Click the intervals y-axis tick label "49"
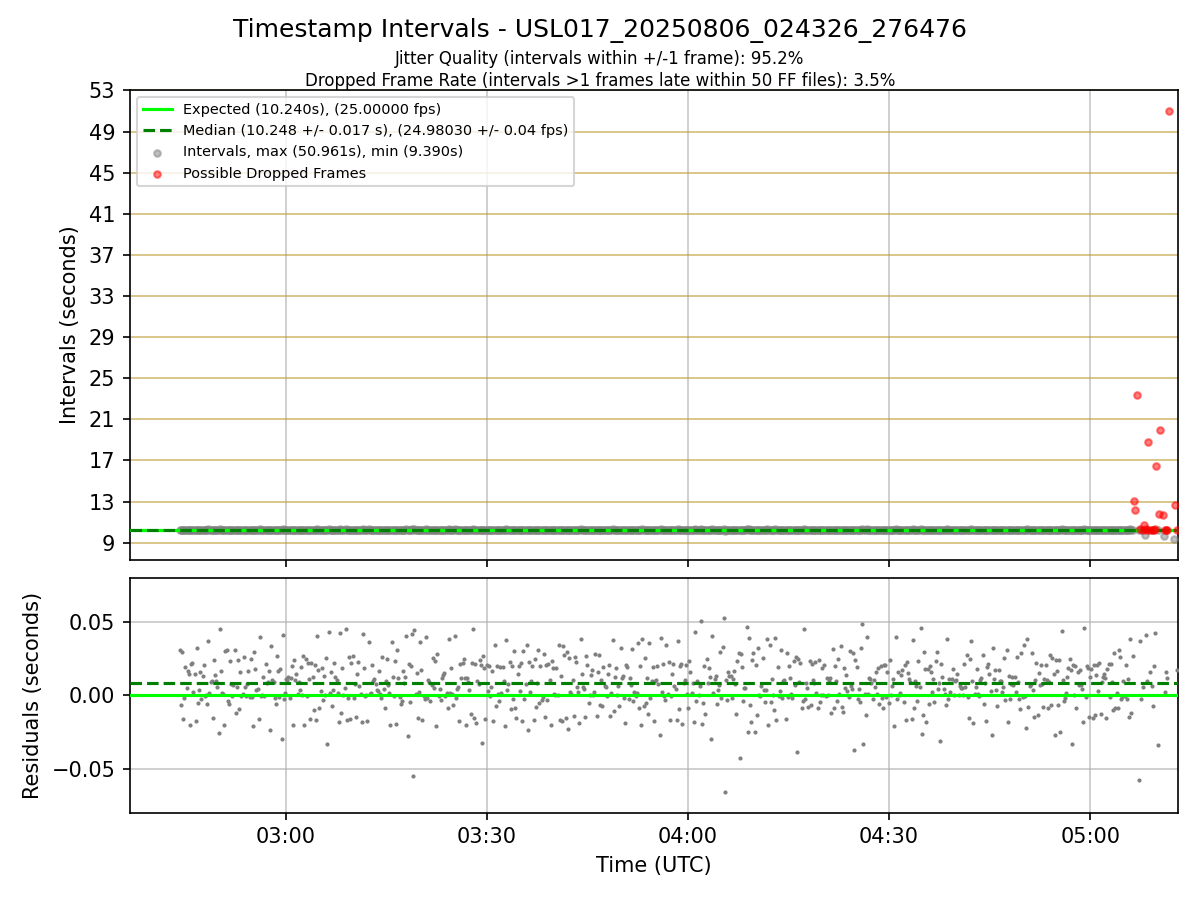The image size is (1200, 900). point(104,132)
